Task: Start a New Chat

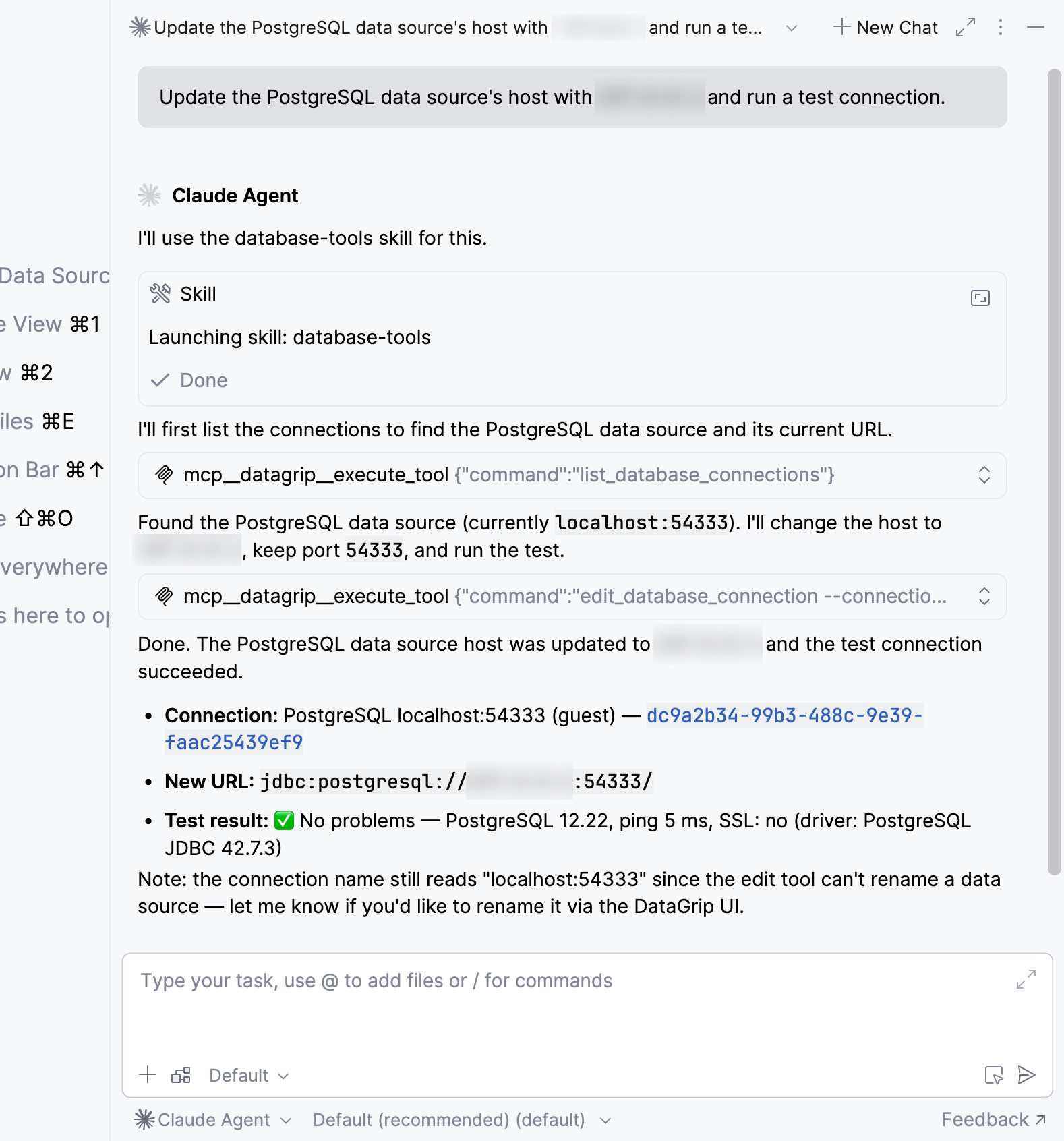Action: [x=885, y=28]
